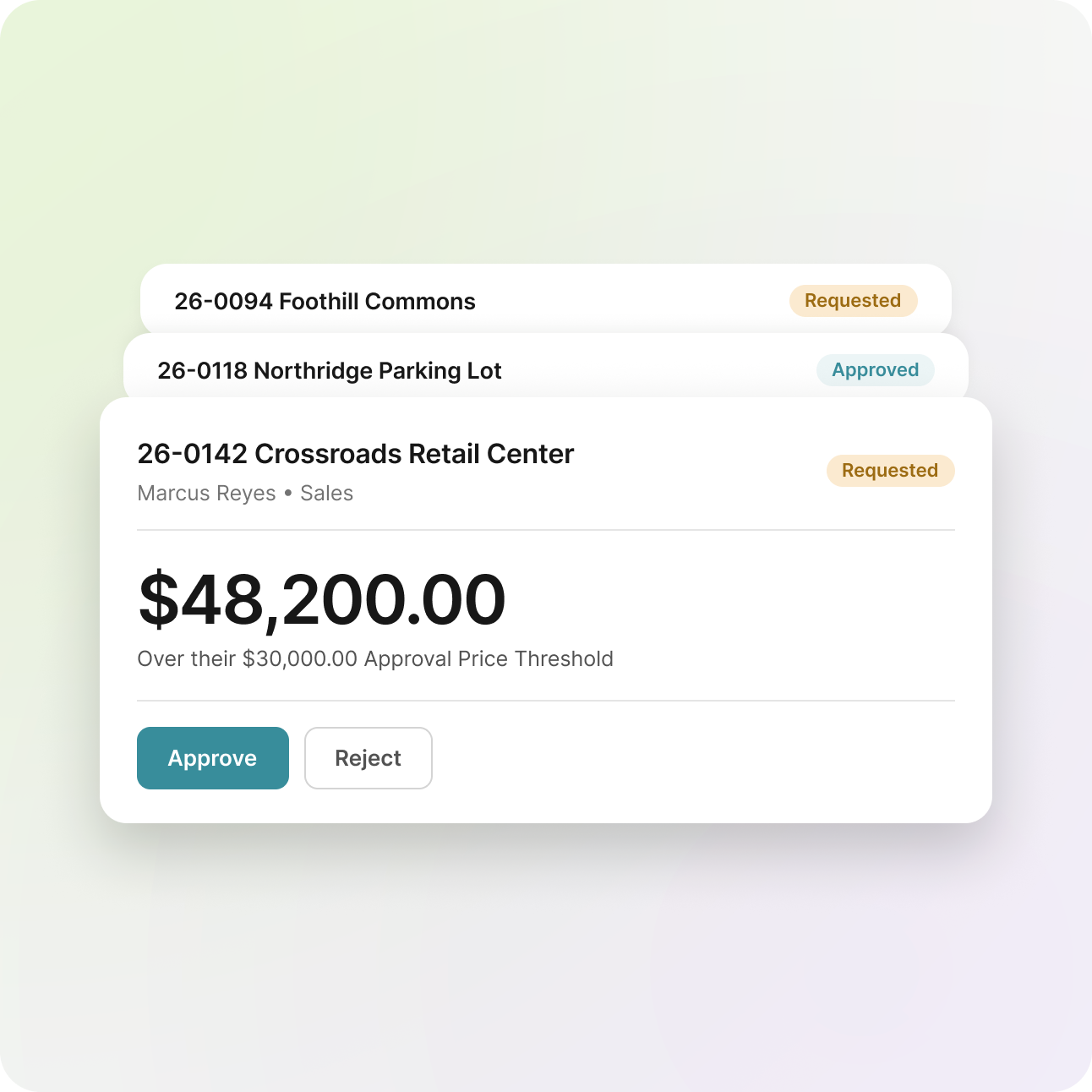Image resolution: width=1092 pixels, height=1092 pixels.
Task: Click bullet separator between Reyes and Sales
Action: click(x=288, y=494)
